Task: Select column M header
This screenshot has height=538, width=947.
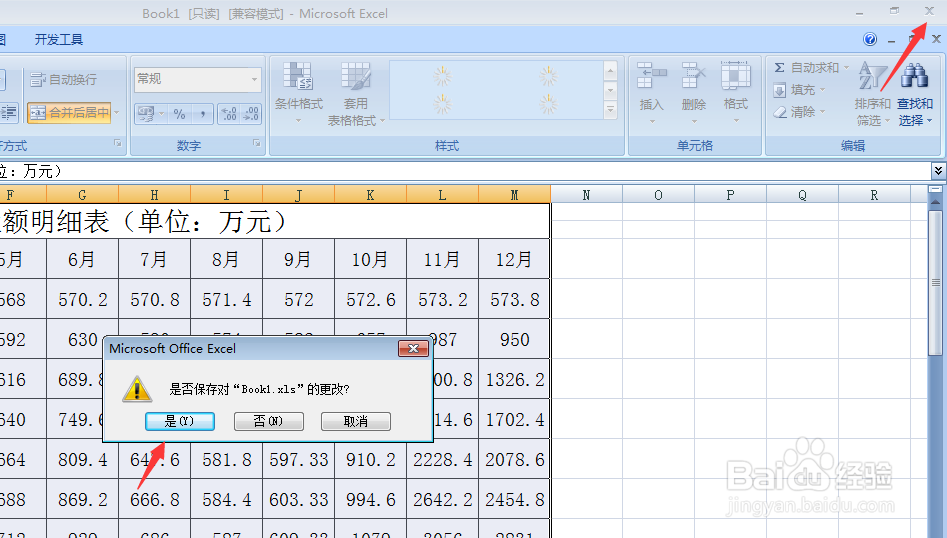Action: pos(514,195)
